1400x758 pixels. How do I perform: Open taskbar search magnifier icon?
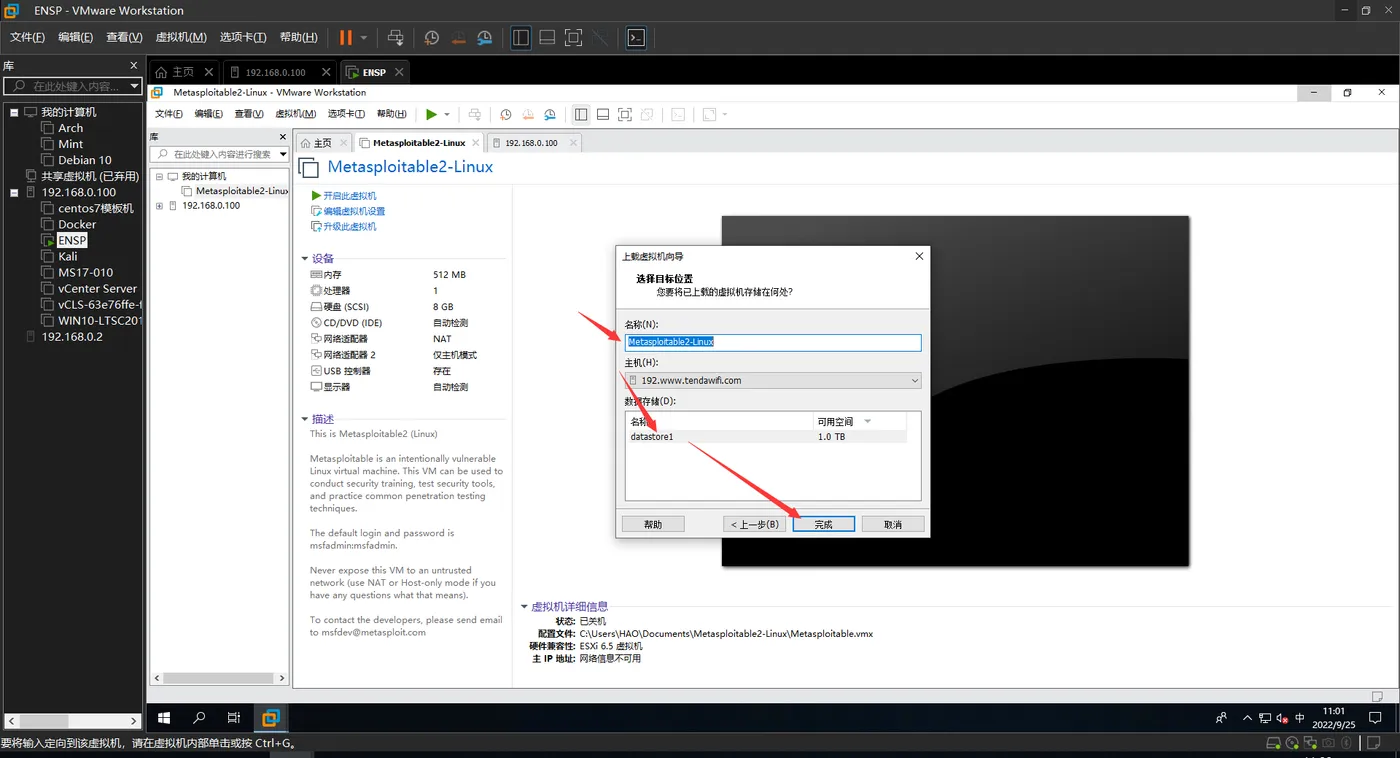tap(199, 718)
